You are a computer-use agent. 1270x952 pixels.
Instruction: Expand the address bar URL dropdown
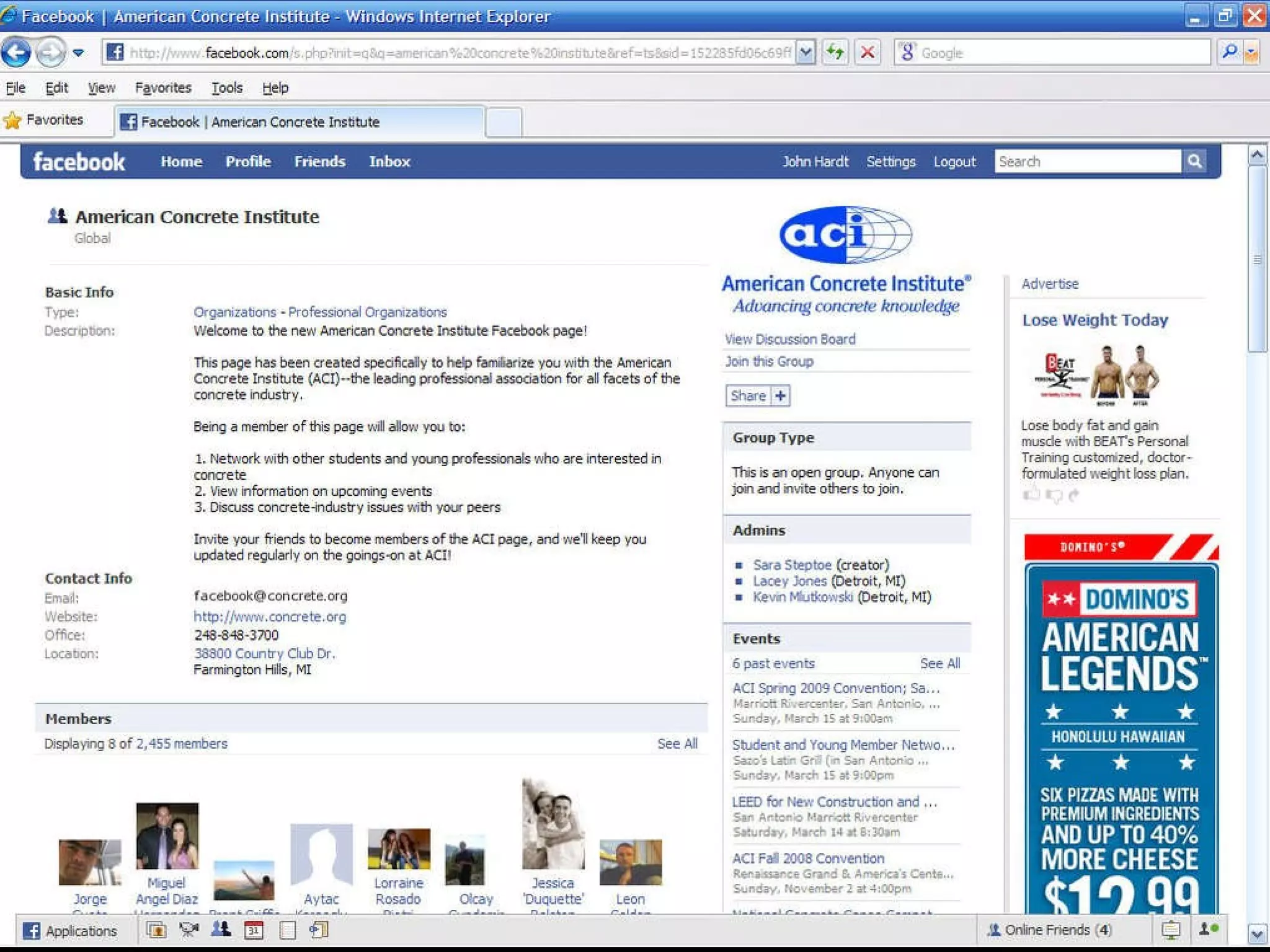point(806,52)
